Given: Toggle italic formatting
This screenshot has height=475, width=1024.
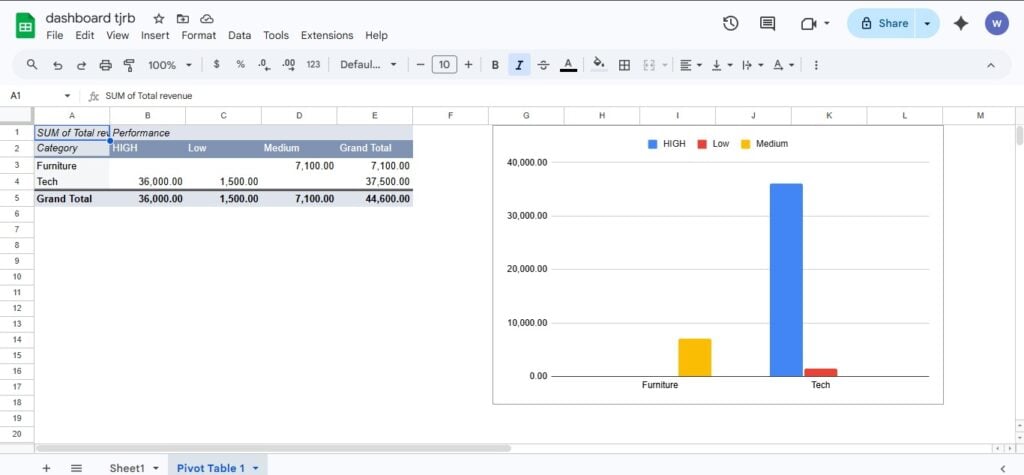Looking at the screenshot, I should [x=519, y=65].
